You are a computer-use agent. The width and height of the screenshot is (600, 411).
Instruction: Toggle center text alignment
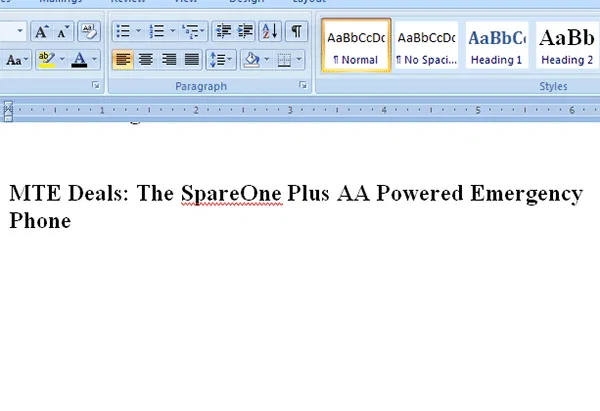click(146, 60)
